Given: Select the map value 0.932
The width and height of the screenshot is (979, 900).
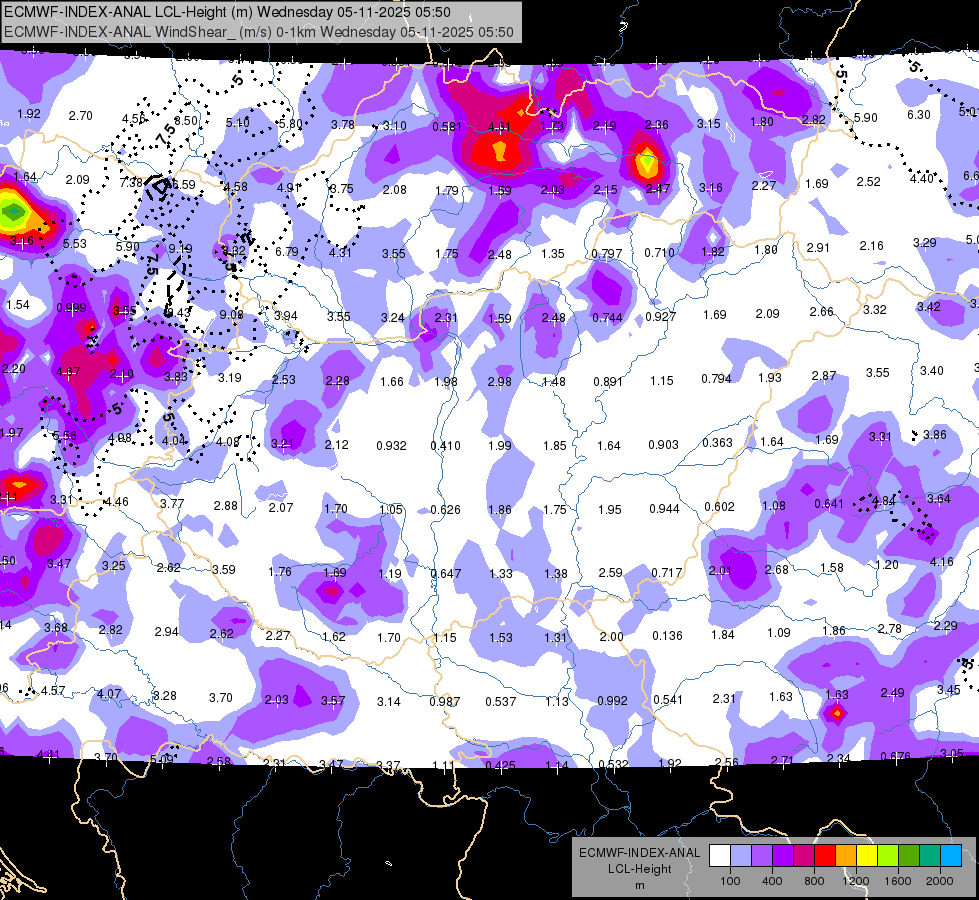Looking at the screenshot, I should coord(391,446).
